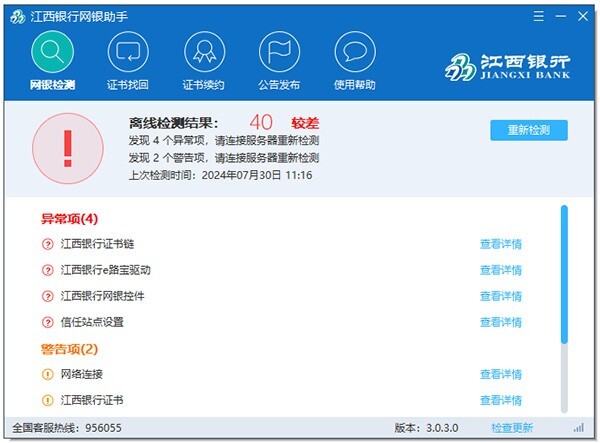Click question icon beside 江西银行e路宝驱动
The image size is (600, 443).
(x=47, y=270)
